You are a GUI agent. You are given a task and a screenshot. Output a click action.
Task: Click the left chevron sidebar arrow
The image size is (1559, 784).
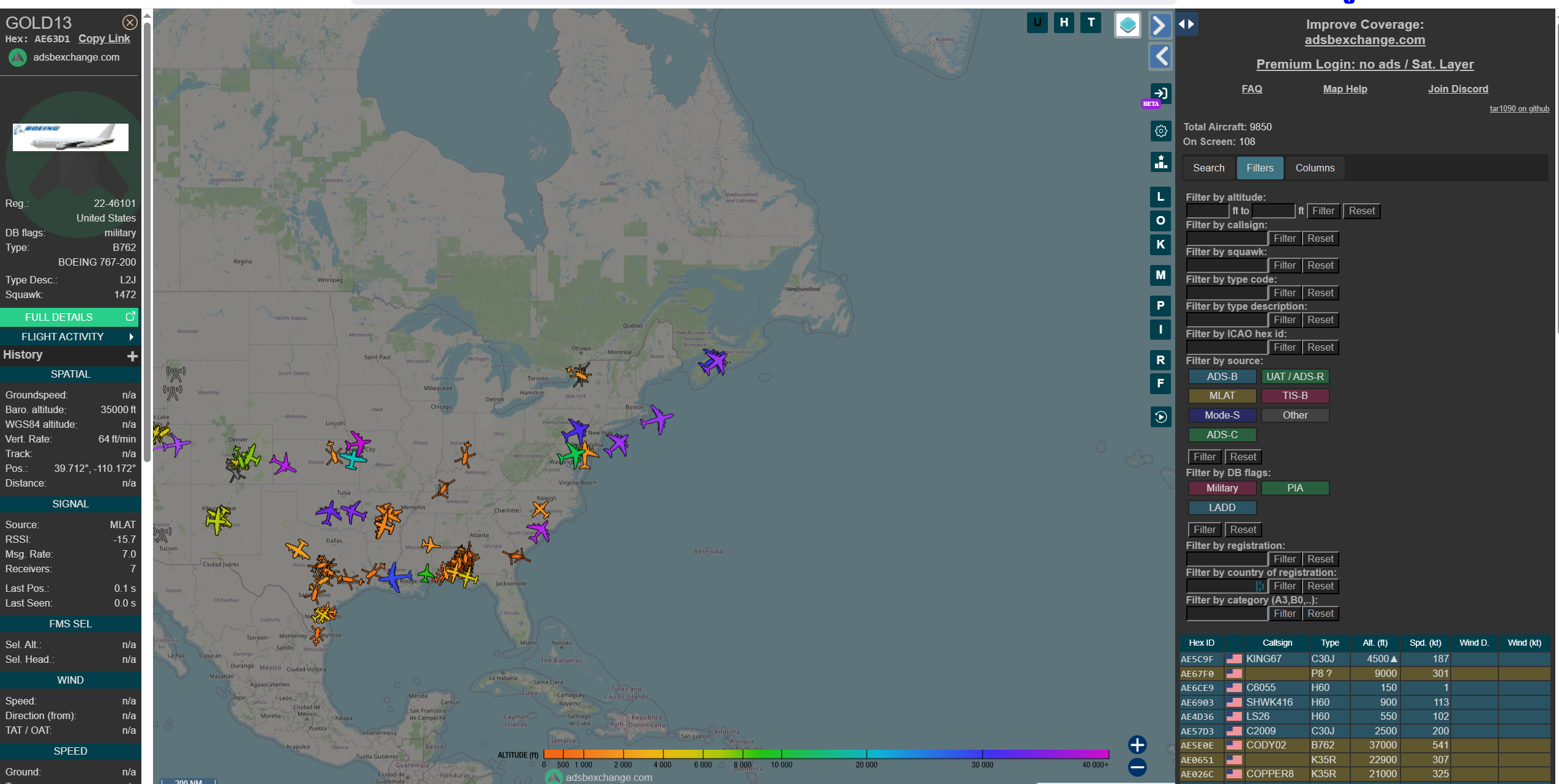1160,56
